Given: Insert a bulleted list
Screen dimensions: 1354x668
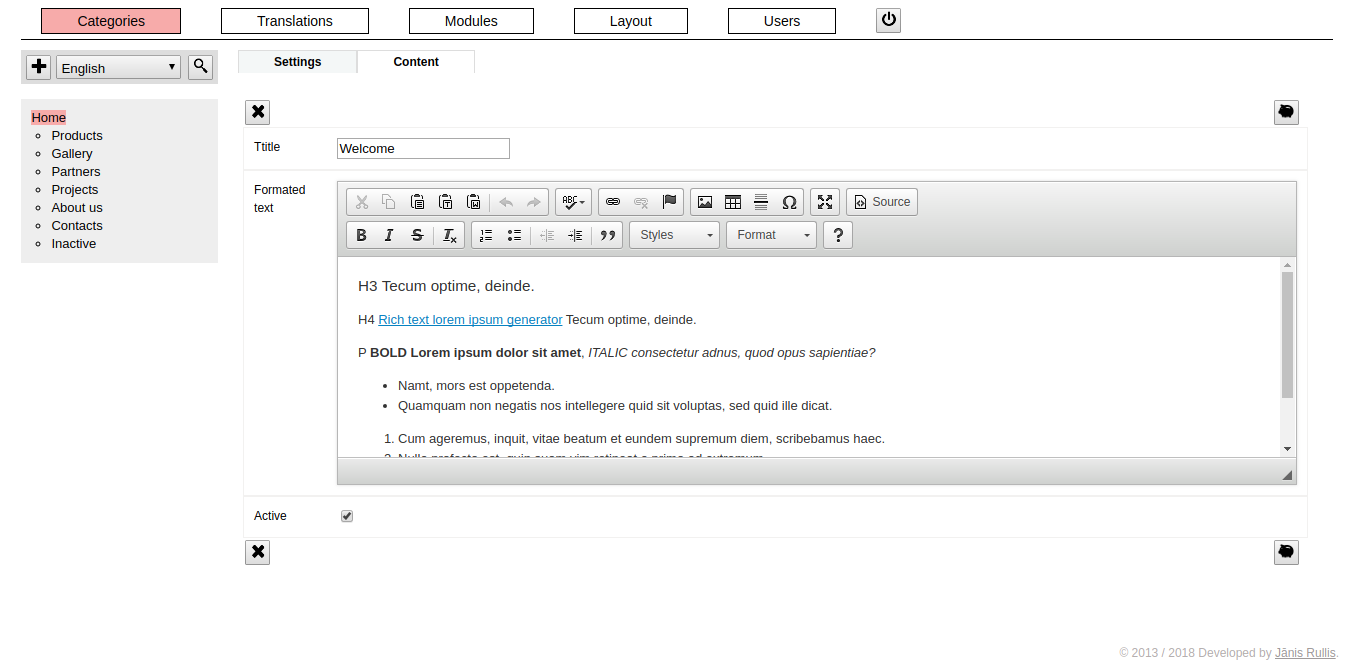Looking at the screenshot, I should (514, 235).
